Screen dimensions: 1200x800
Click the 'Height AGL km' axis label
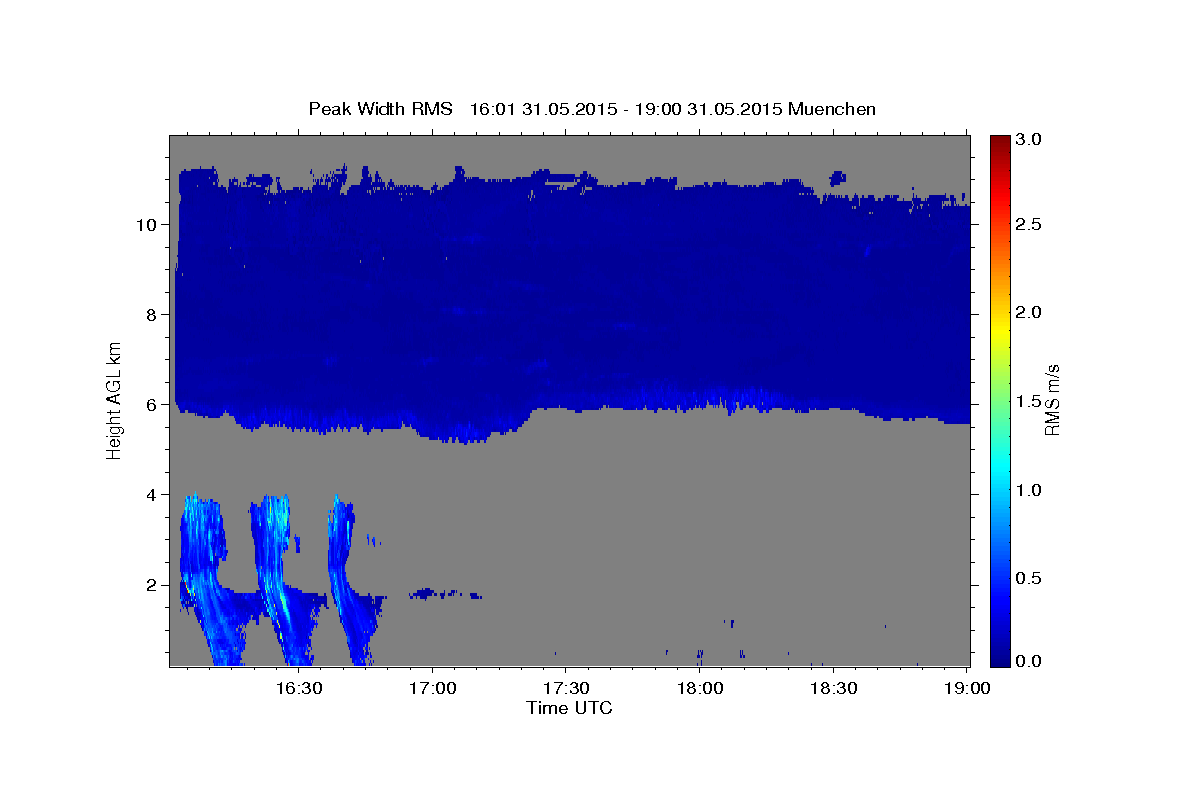pos(115,400)
